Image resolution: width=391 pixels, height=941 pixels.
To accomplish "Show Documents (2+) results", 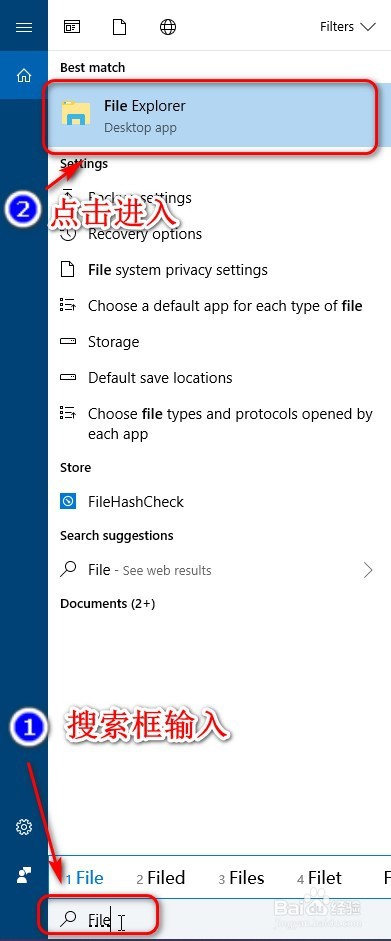I will (x=107, y=604).
